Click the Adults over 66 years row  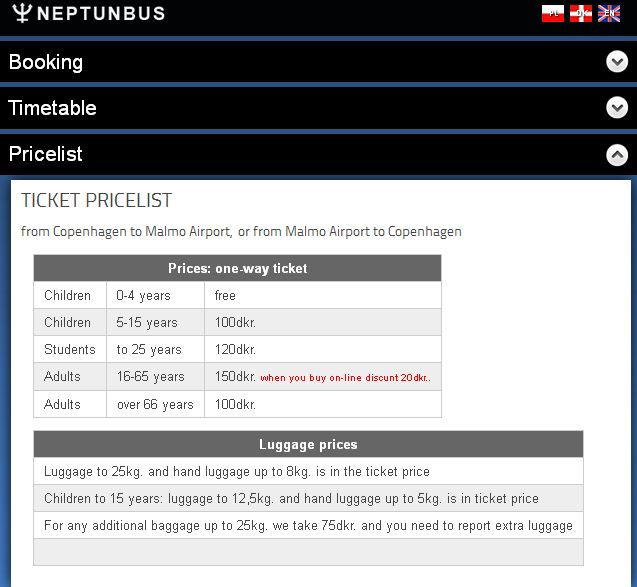(x=237, y=404)
